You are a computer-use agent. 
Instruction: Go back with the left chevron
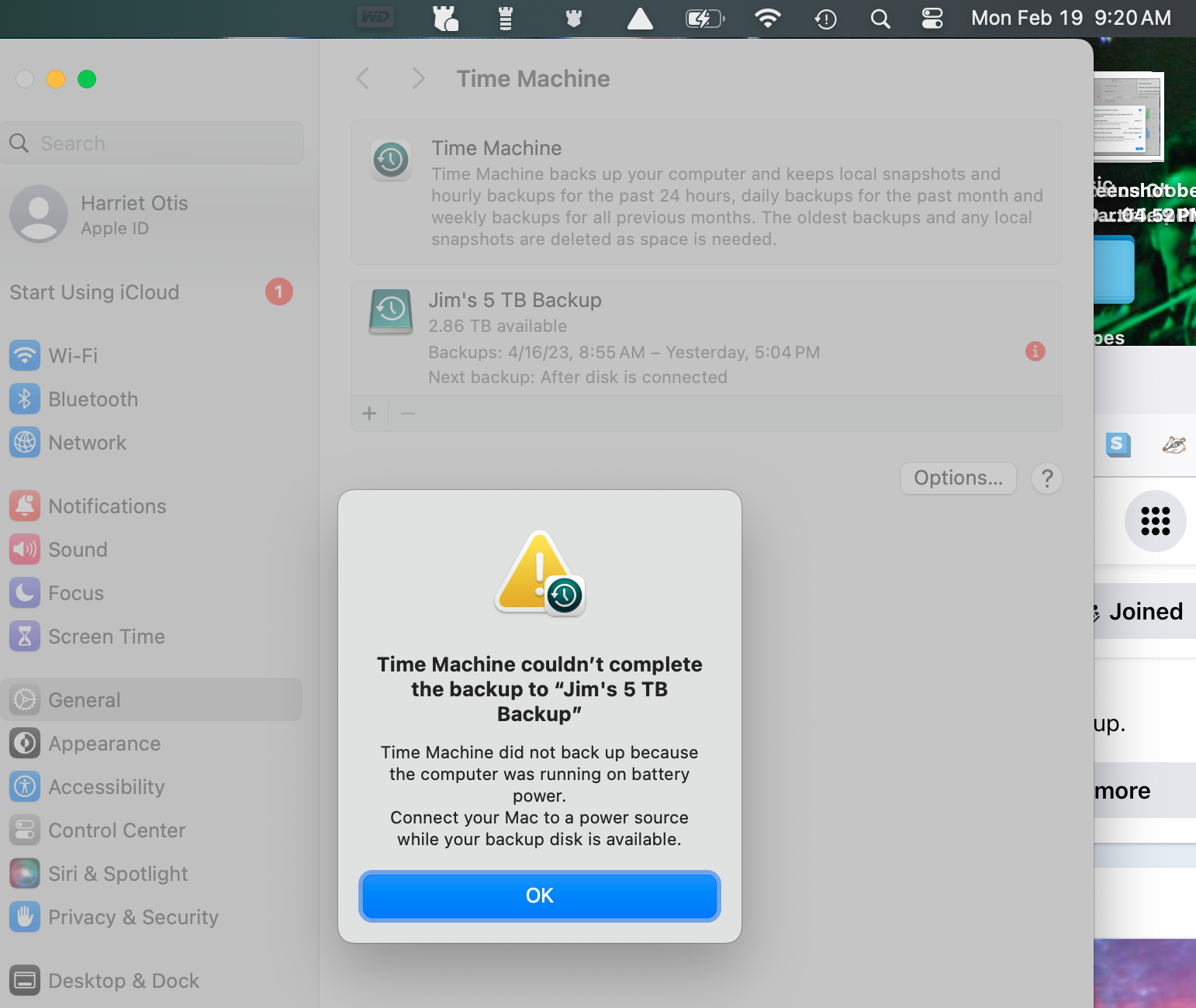pos(362,78)
